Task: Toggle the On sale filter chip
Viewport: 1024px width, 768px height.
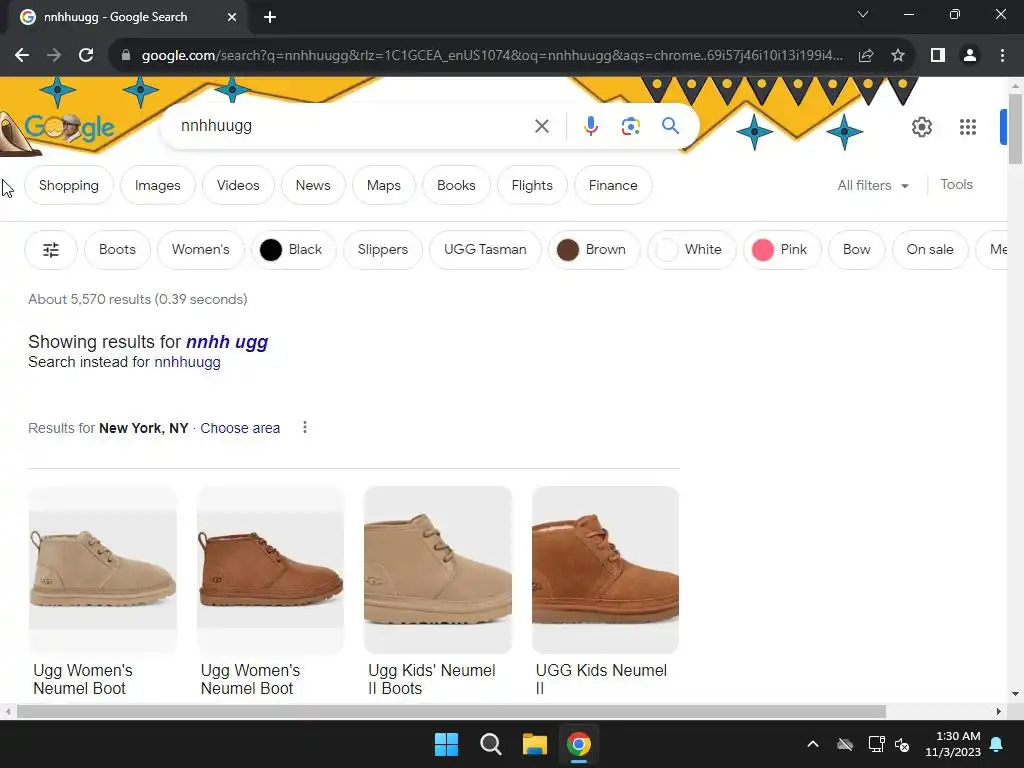Action: (x=930, y=249)
